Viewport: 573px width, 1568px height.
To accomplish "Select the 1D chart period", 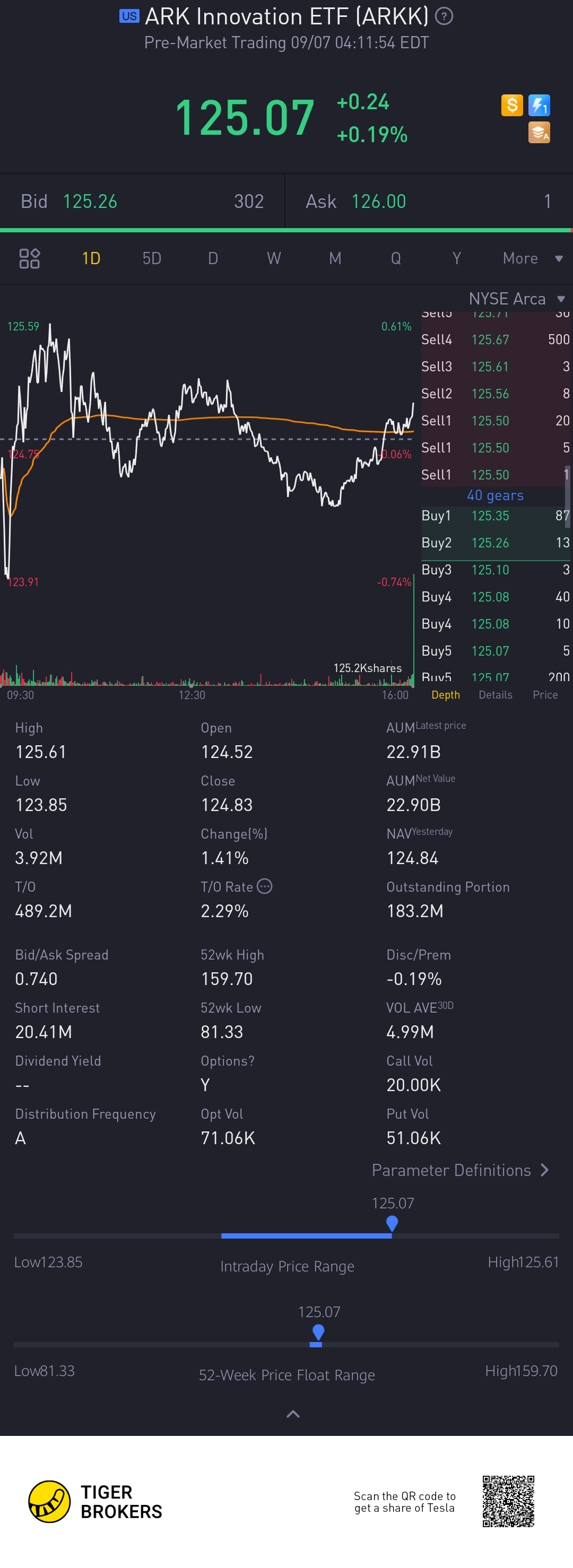I will point(91,258).
